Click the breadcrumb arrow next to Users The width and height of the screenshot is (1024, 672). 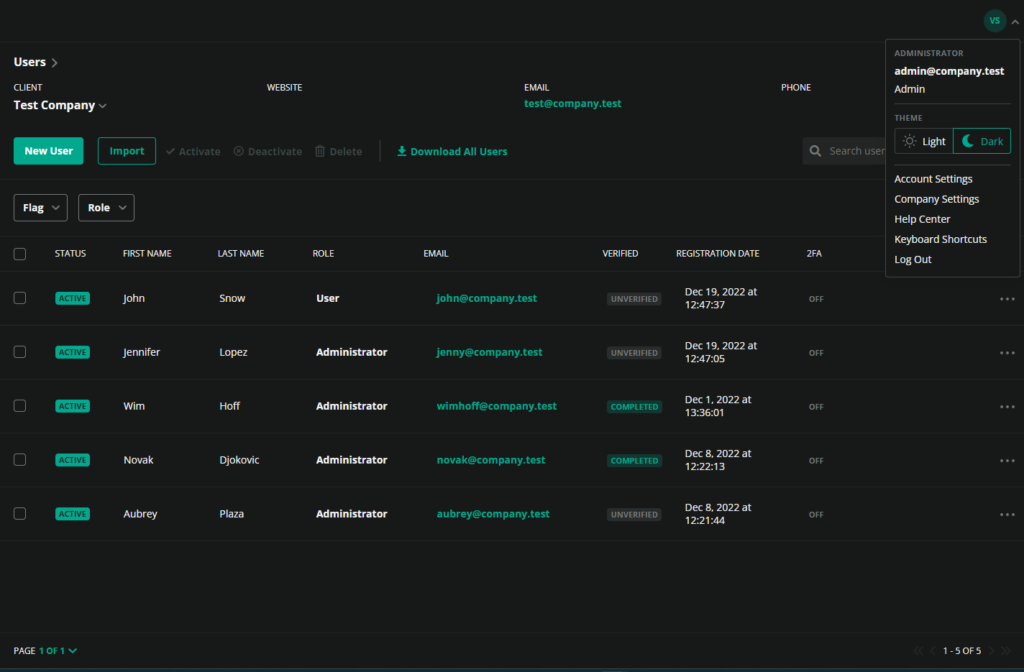[x=54, y=63]
